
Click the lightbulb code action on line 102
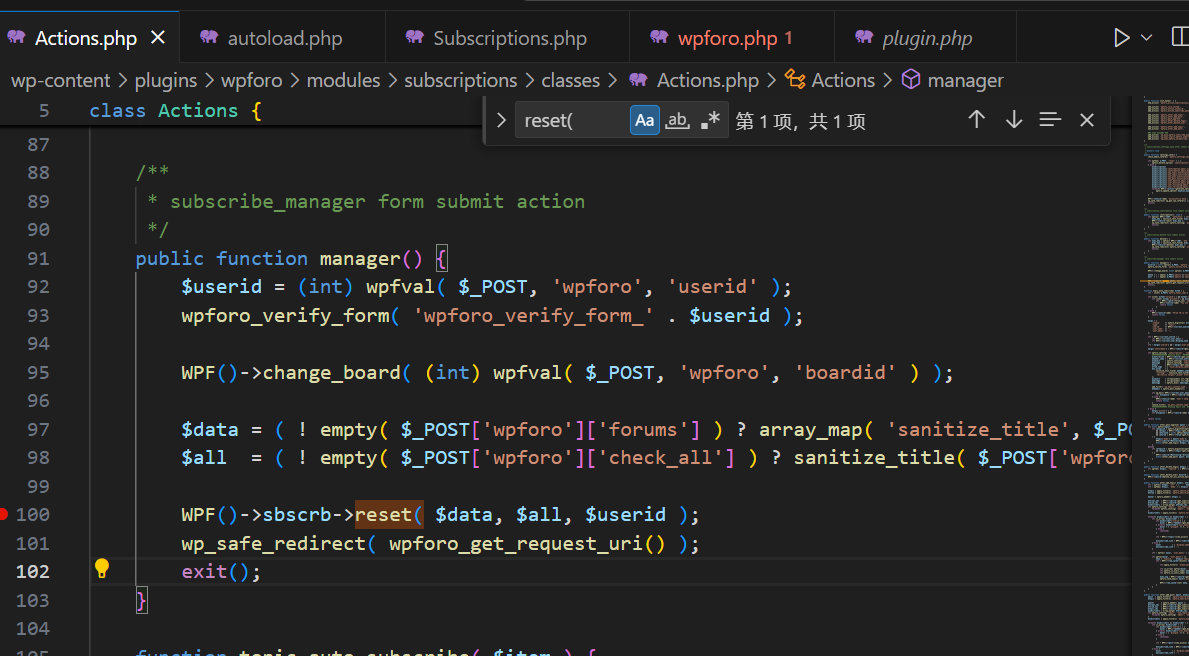click(x=102, y=569)
